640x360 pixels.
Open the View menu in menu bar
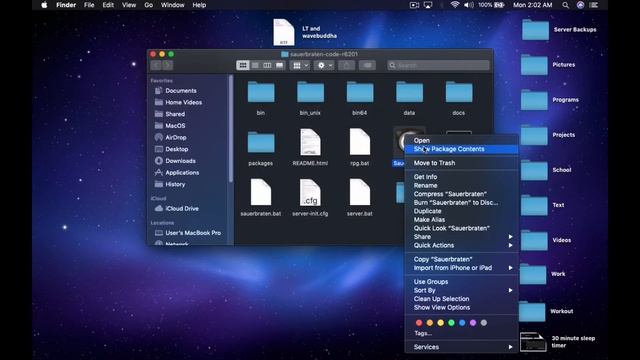tap(129, 5)
